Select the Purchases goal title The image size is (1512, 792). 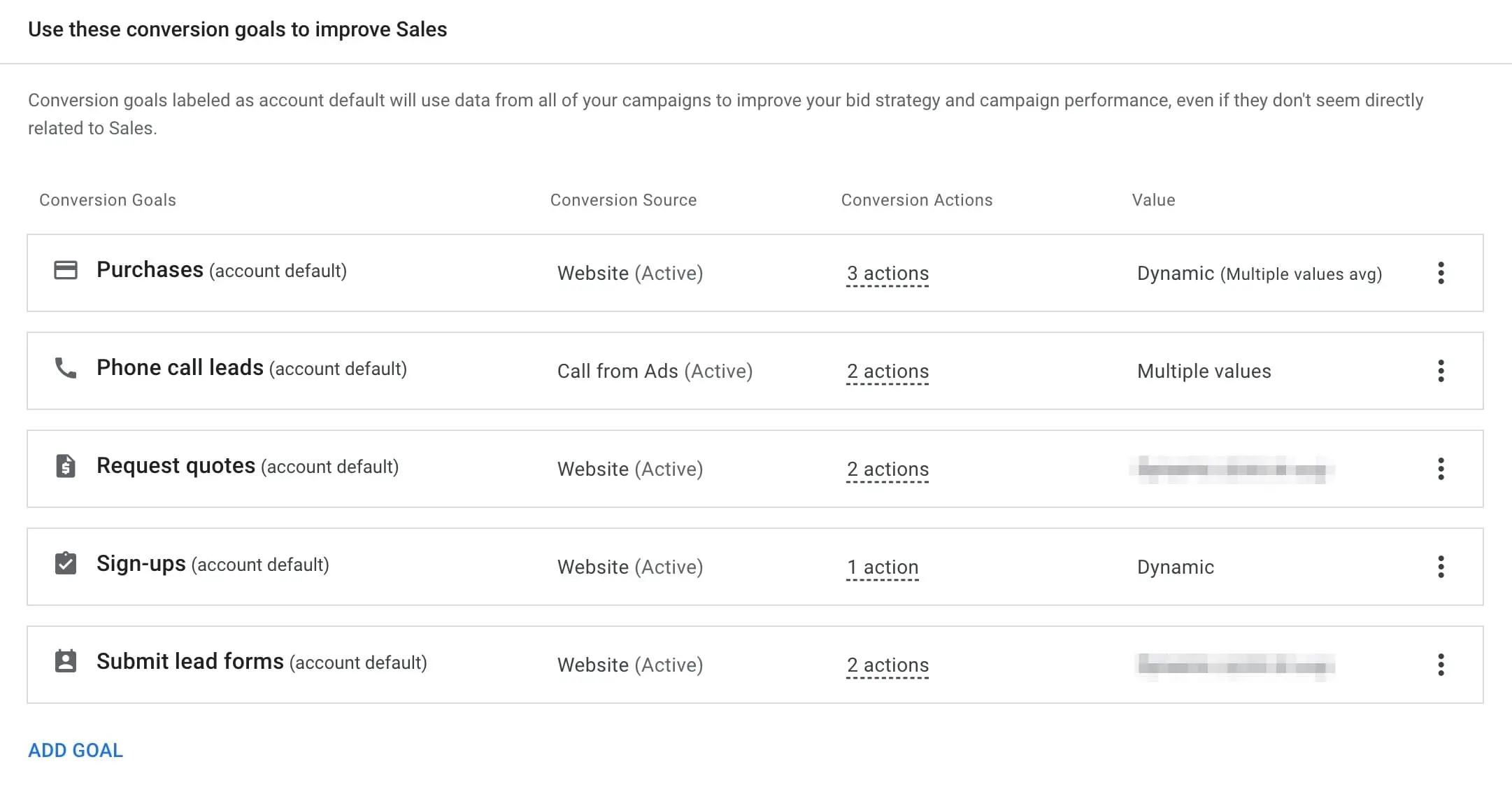(150, 270)
